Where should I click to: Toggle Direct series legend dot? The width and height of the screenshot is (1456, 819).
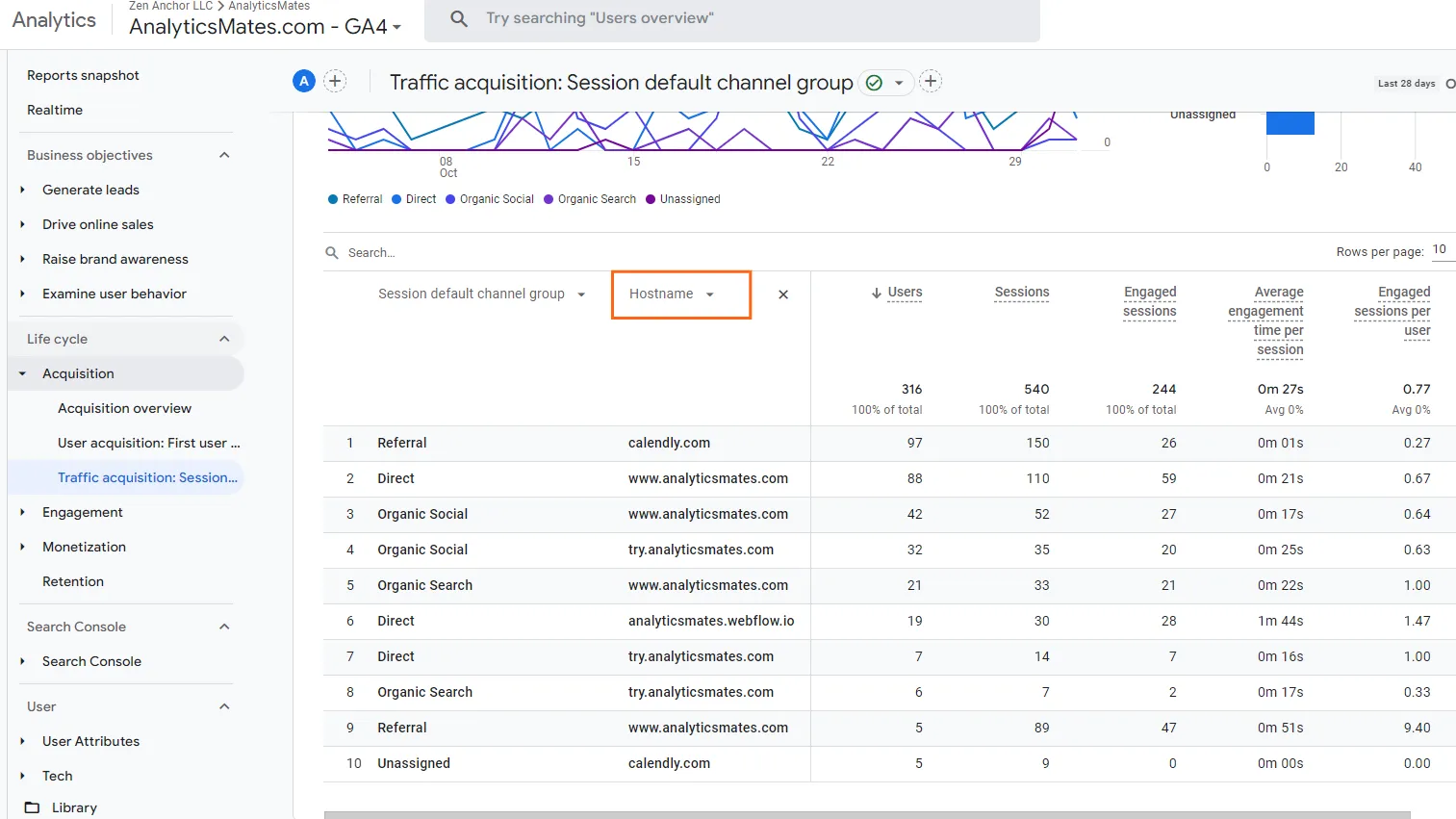(396, 199)
